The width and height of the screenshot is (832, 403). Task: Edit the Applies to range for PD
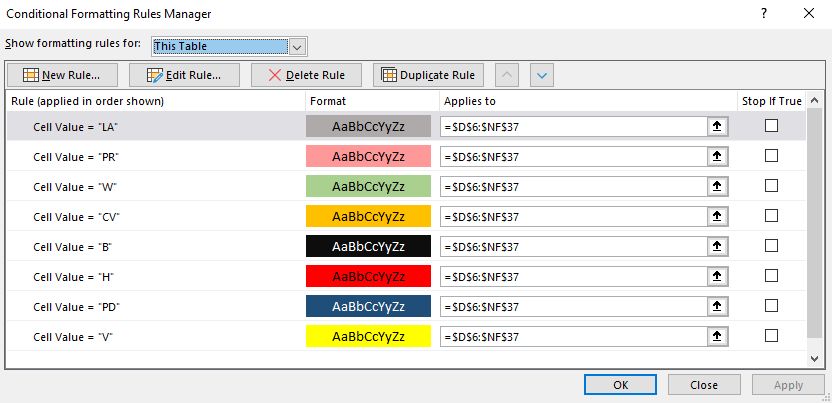coord(574,306)
